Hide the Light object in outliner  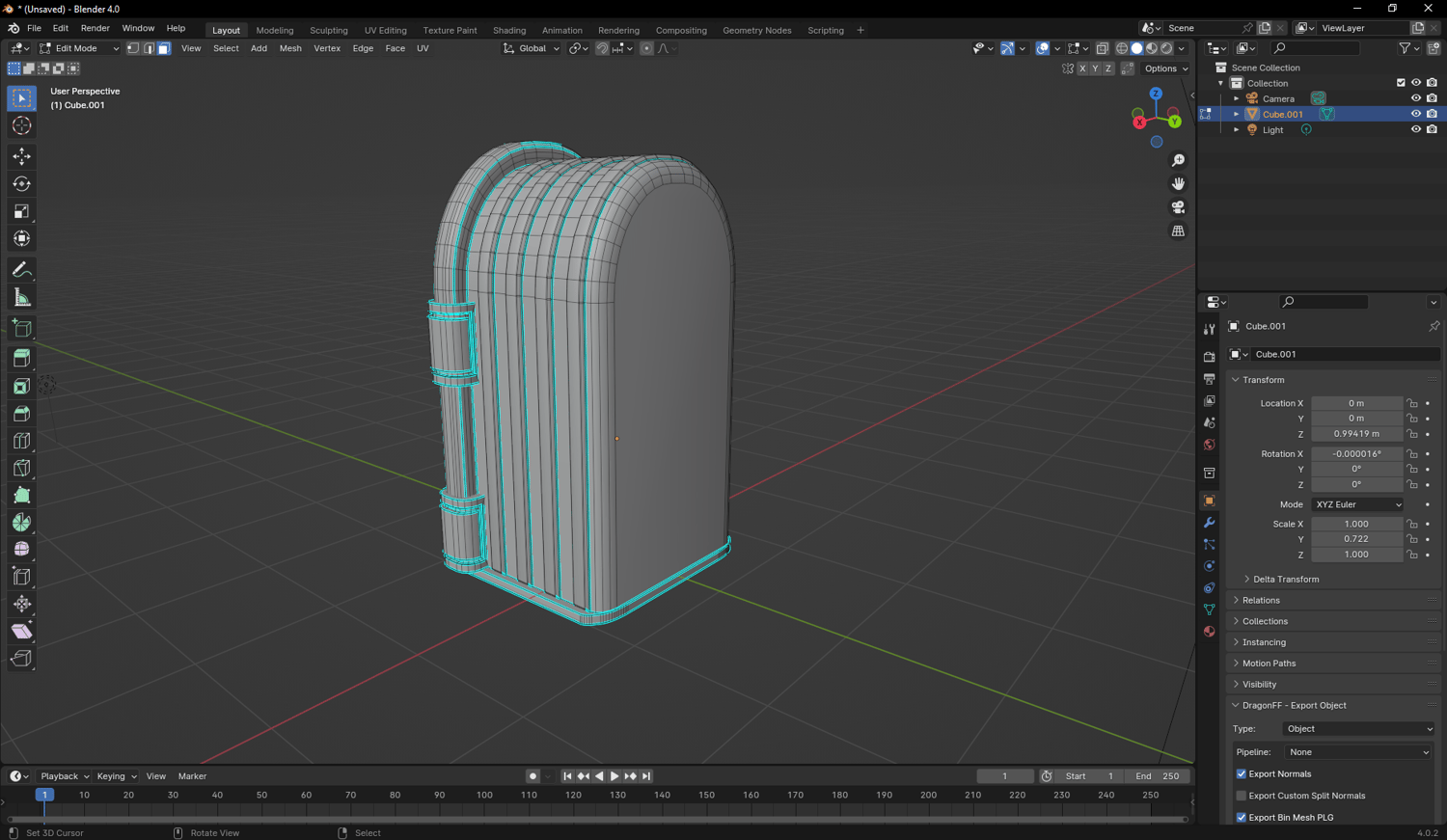click(1415, 129)
